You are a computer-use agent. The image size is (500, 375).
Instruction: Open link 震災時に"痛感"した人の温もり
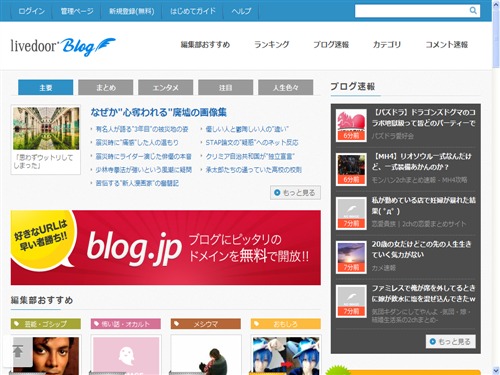137,143
